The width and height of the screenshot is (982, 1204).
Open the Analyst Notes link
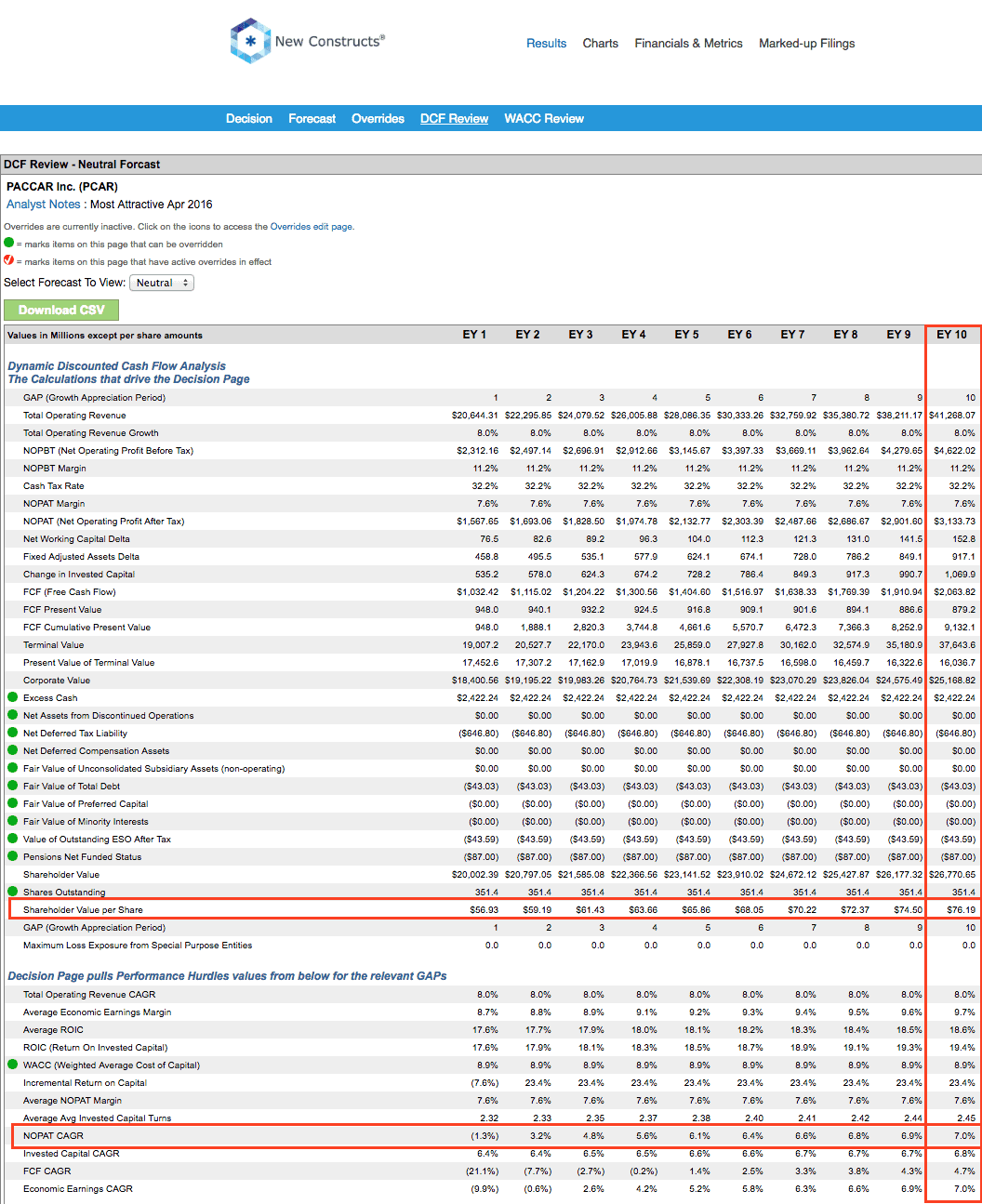[44, 205]
